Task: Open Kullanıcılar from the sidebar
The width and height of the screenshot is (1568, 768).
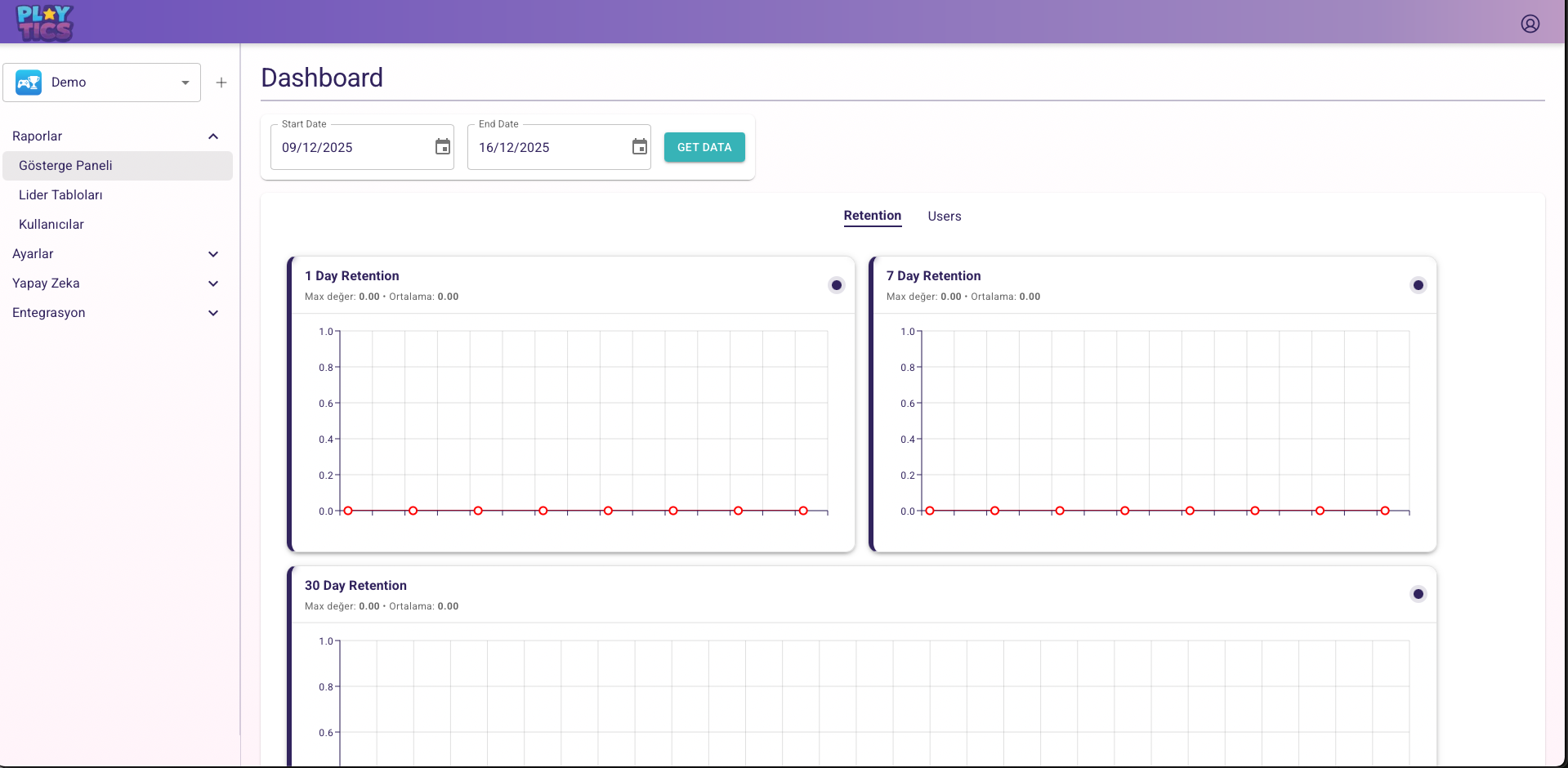Action: [51, 224]
